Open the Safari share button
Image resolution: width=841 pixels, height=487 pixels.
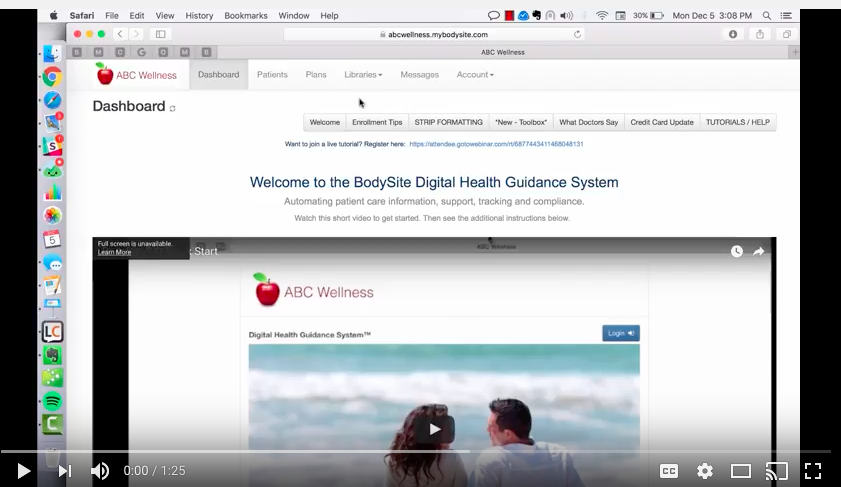759,34
